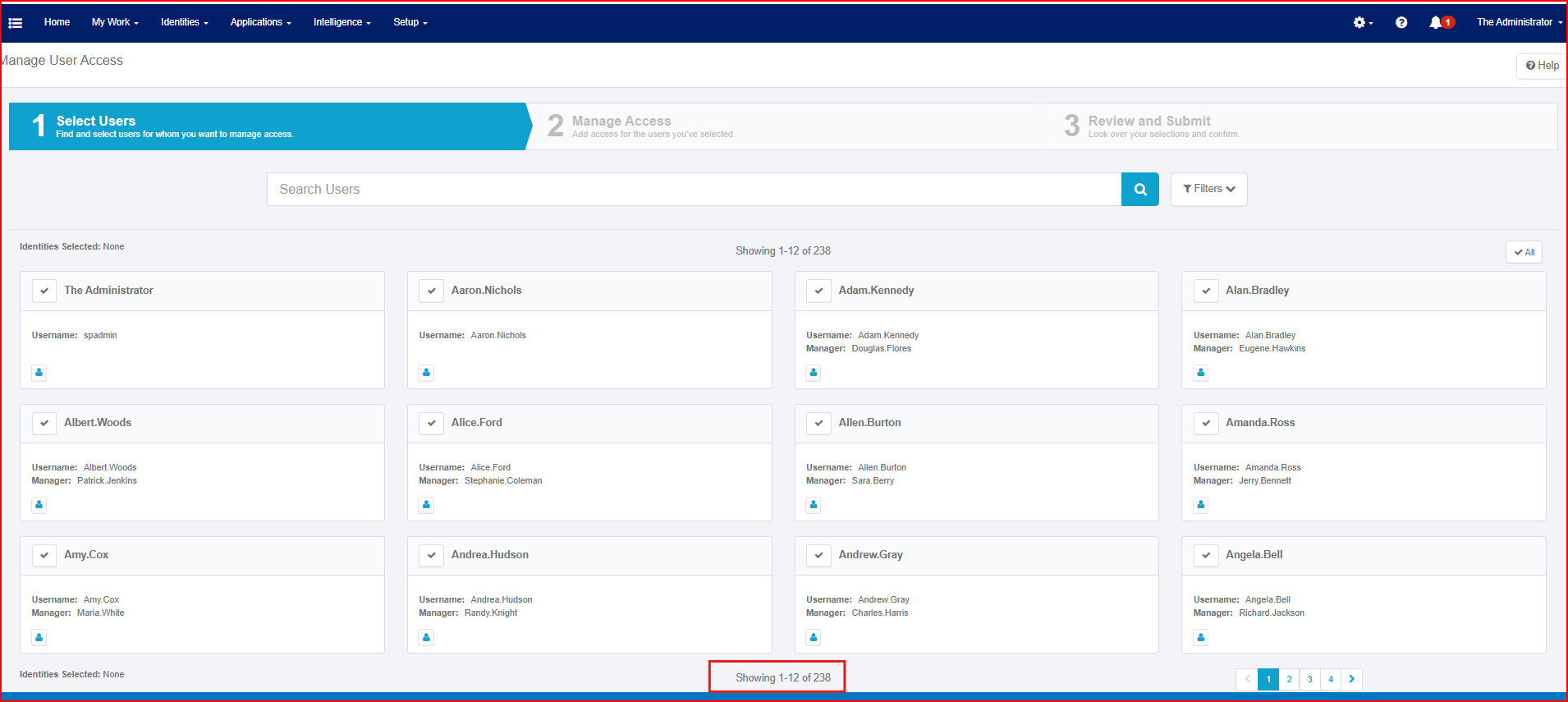
Task: Click the person icon on Andrea.Hudson card
Action: point(426,637)
